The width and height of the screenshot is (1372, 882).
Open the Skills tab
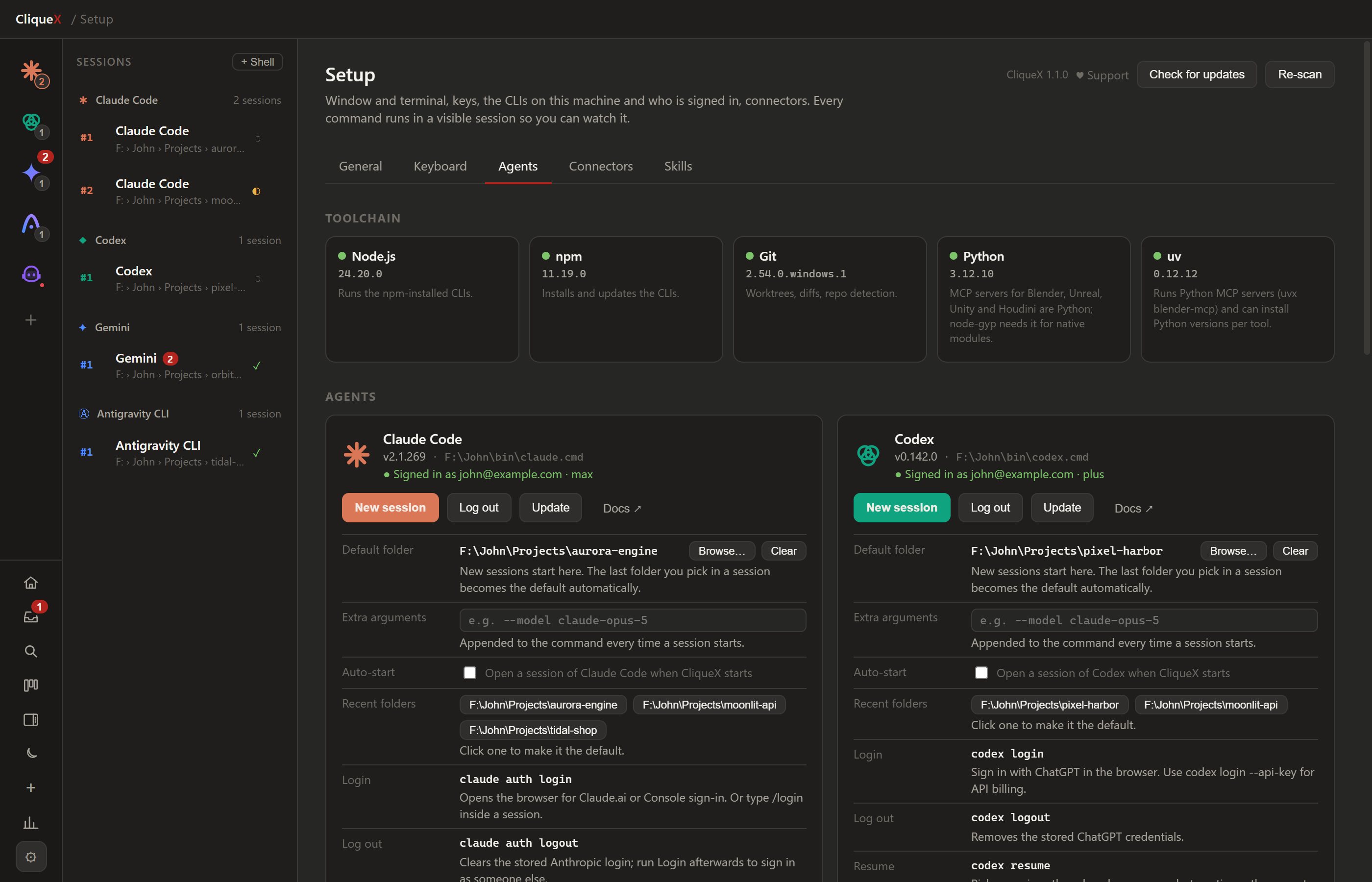tap(678, 166)
